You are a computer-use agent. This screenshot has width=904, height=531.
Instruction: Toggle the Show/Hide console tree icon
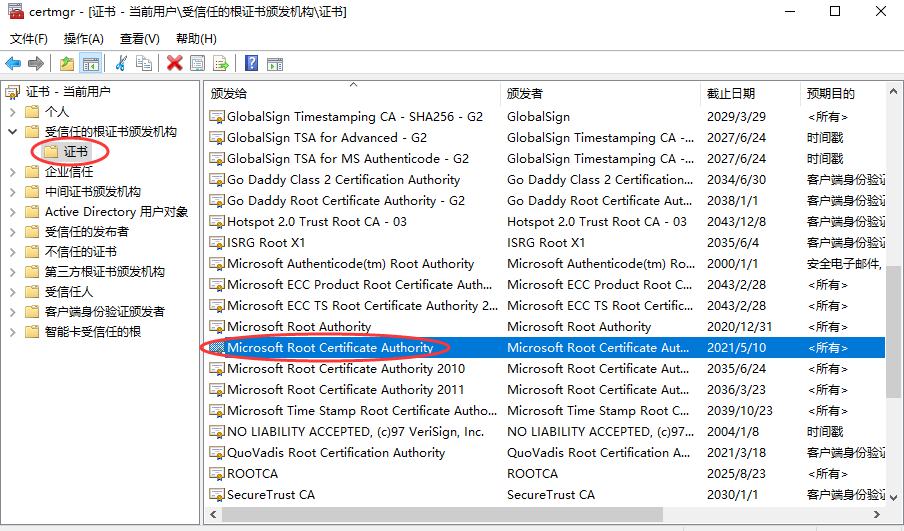tap(91, 63)
